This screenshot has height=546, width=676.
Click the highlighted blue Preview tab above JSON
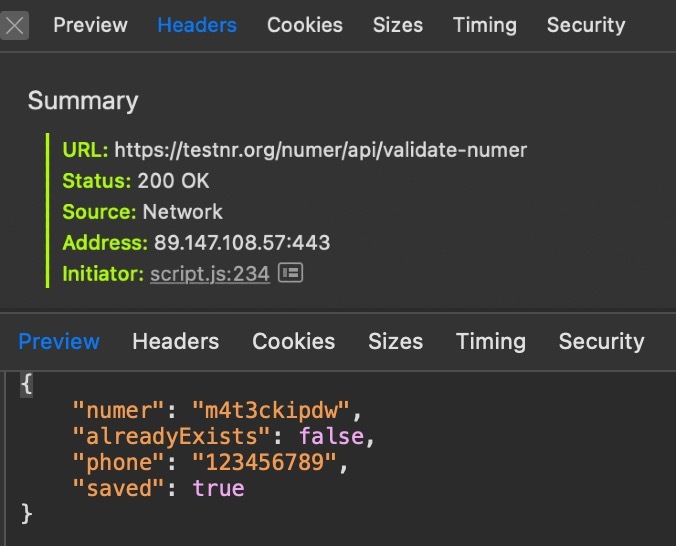click(59, 341)
